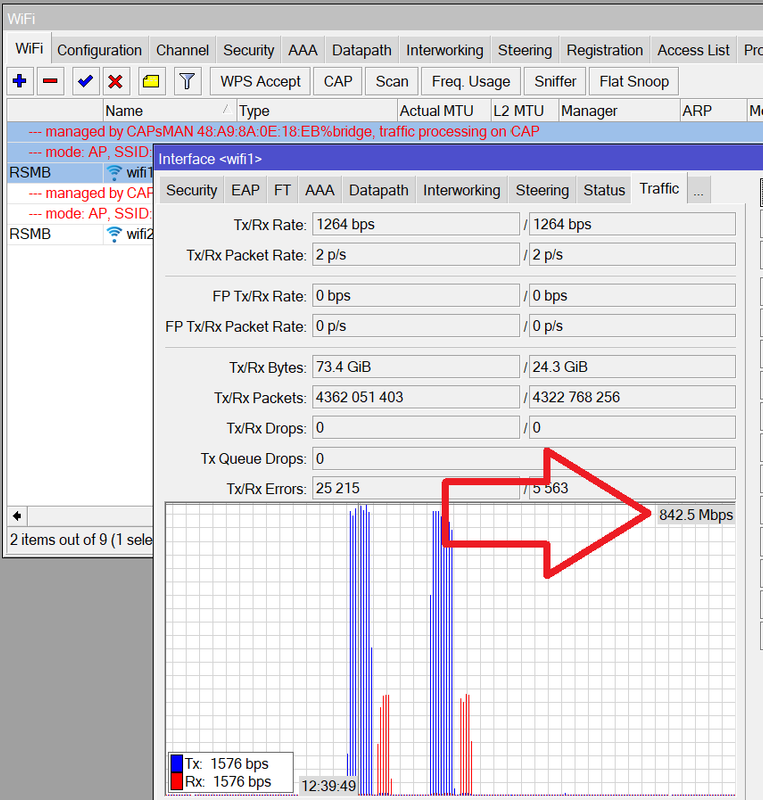Click the red X Disable icon
763x800 pixels.
[116, 81]
